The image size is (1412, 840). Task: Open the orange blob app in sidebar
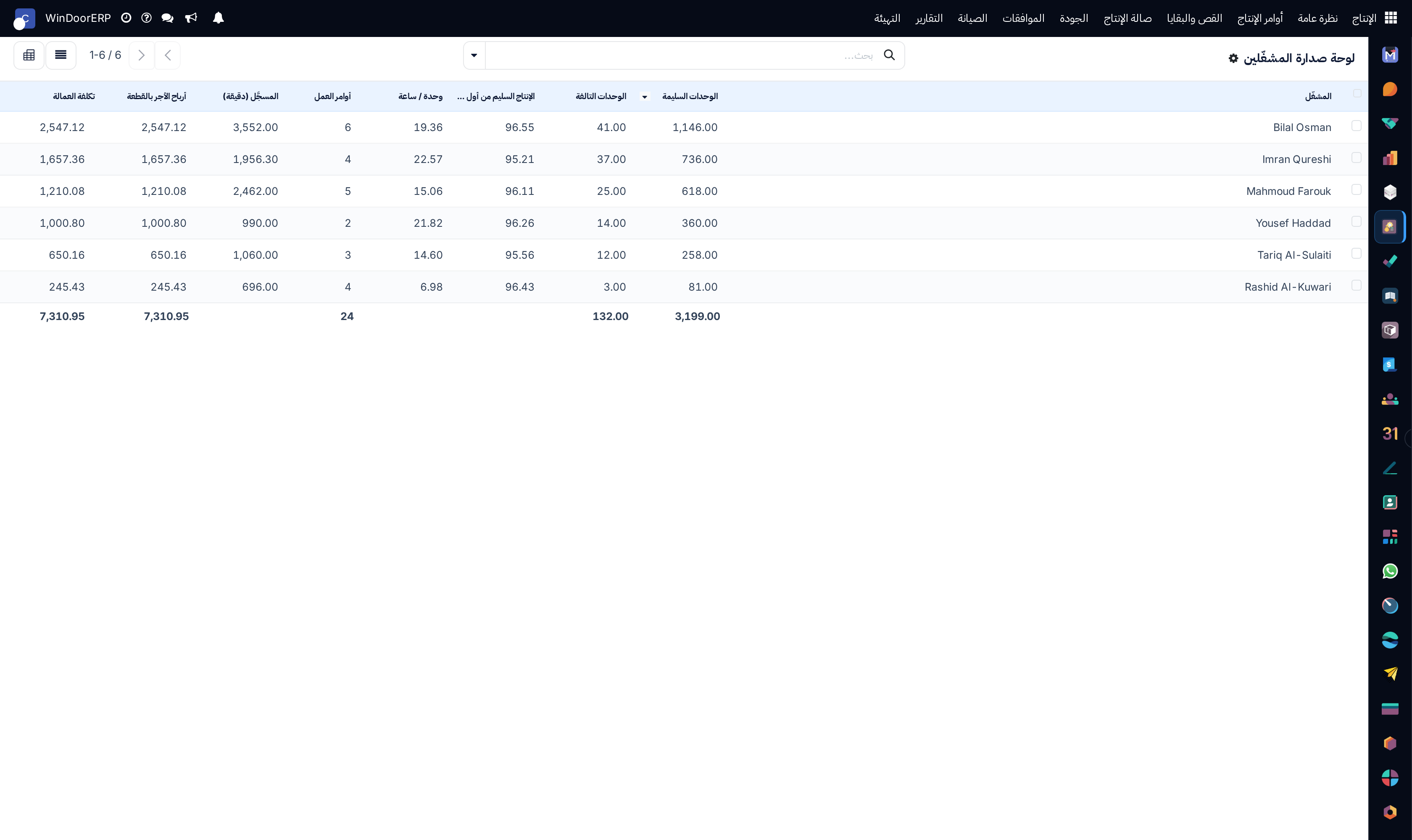click(1390, 89)
